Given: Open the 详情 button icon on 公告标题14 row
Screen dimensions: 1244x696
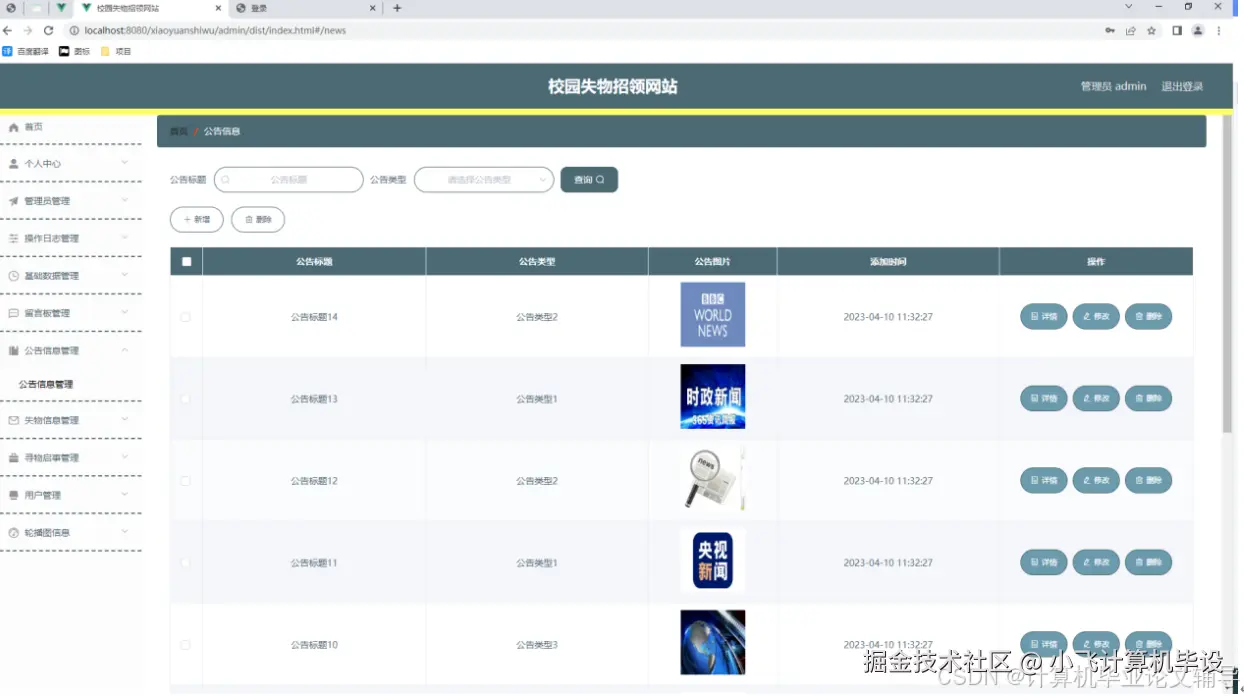Looking at the screenshot, I should click(1034, 316).
